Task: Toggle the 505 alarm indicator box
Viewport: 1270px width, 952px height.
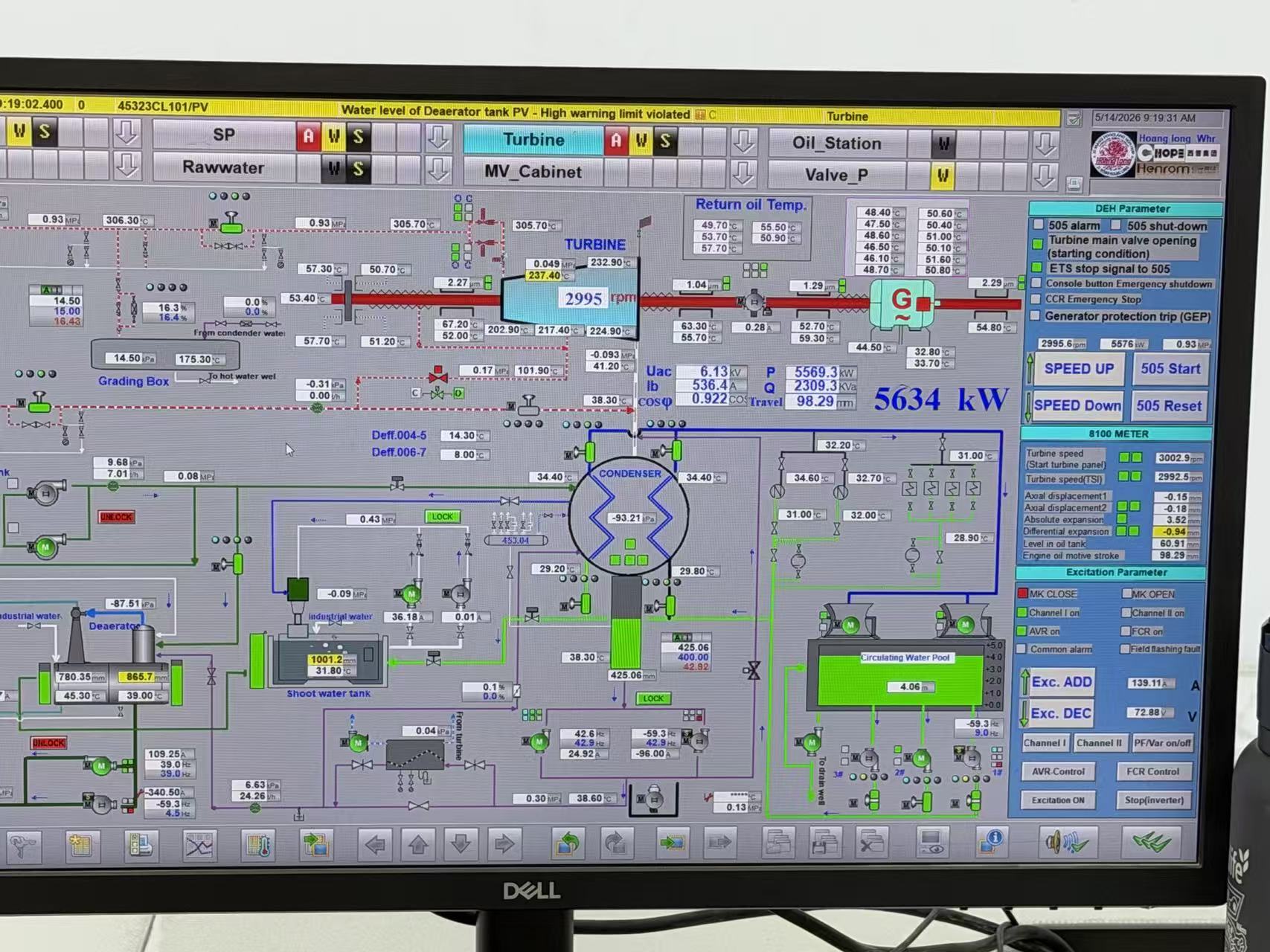Action: (x=1039, y=225)
